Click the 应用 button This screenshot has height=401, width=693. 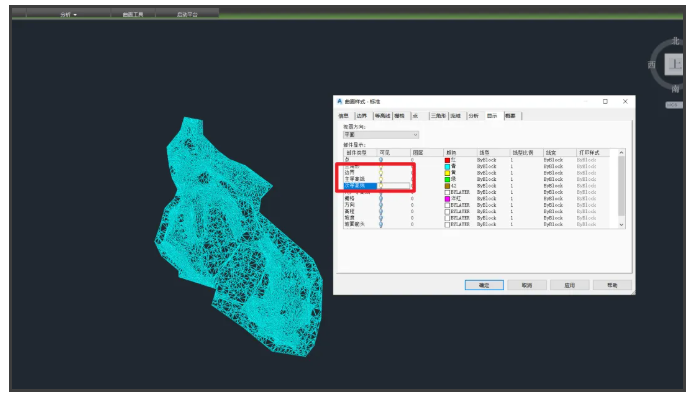[x=570, y=285]
